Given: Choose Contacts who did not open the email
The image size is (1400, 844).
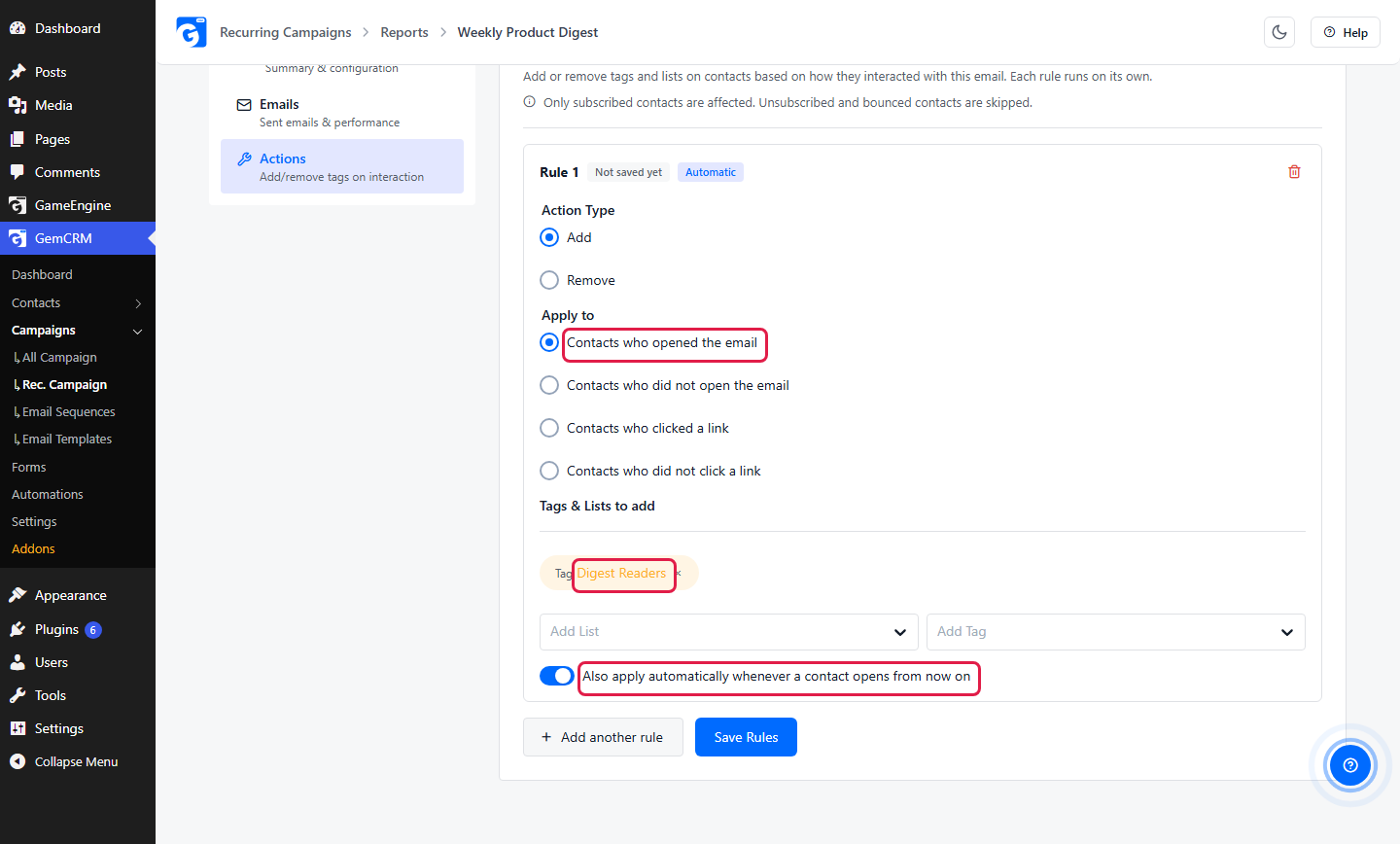Looking at the screenshot, I should click(549, 385).
